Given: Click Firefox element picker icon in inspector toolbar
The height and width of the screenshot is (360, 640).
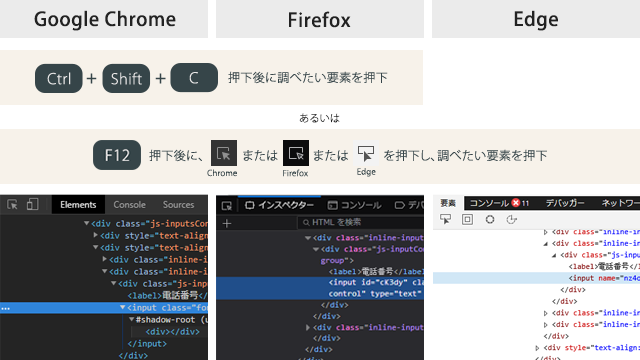Looking at the screenshot, I should click(x=227, y=206).
